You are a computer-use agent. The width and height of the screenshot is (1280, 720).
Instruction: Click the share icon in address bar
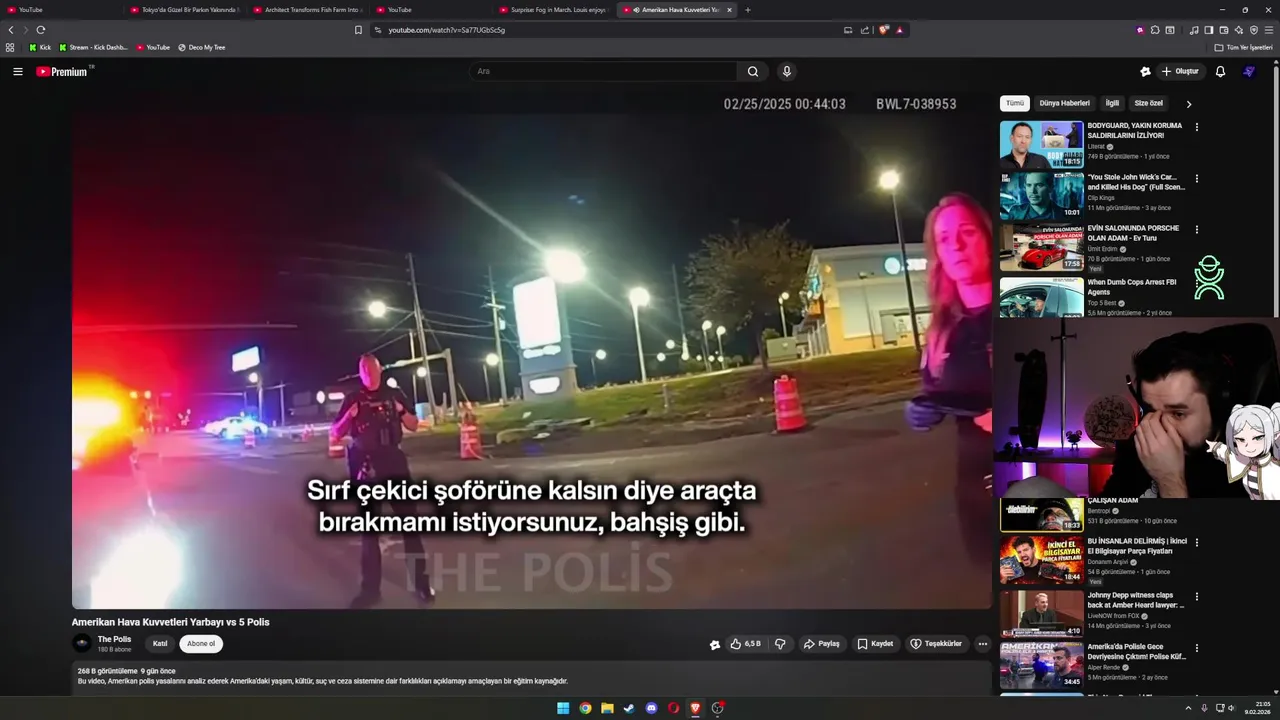(x=865, y=30)
